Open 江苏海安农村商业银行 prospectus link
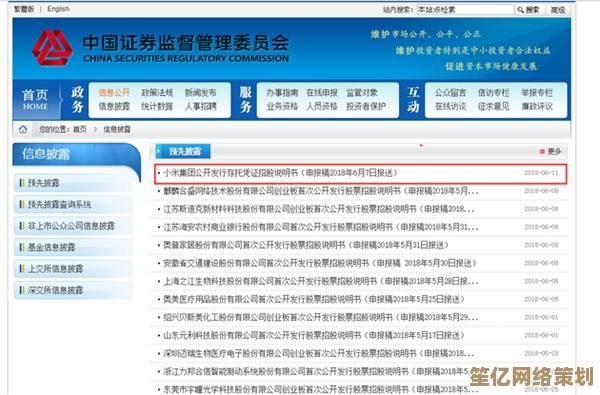Screen dimensions: 600x395 coord(321,227)
